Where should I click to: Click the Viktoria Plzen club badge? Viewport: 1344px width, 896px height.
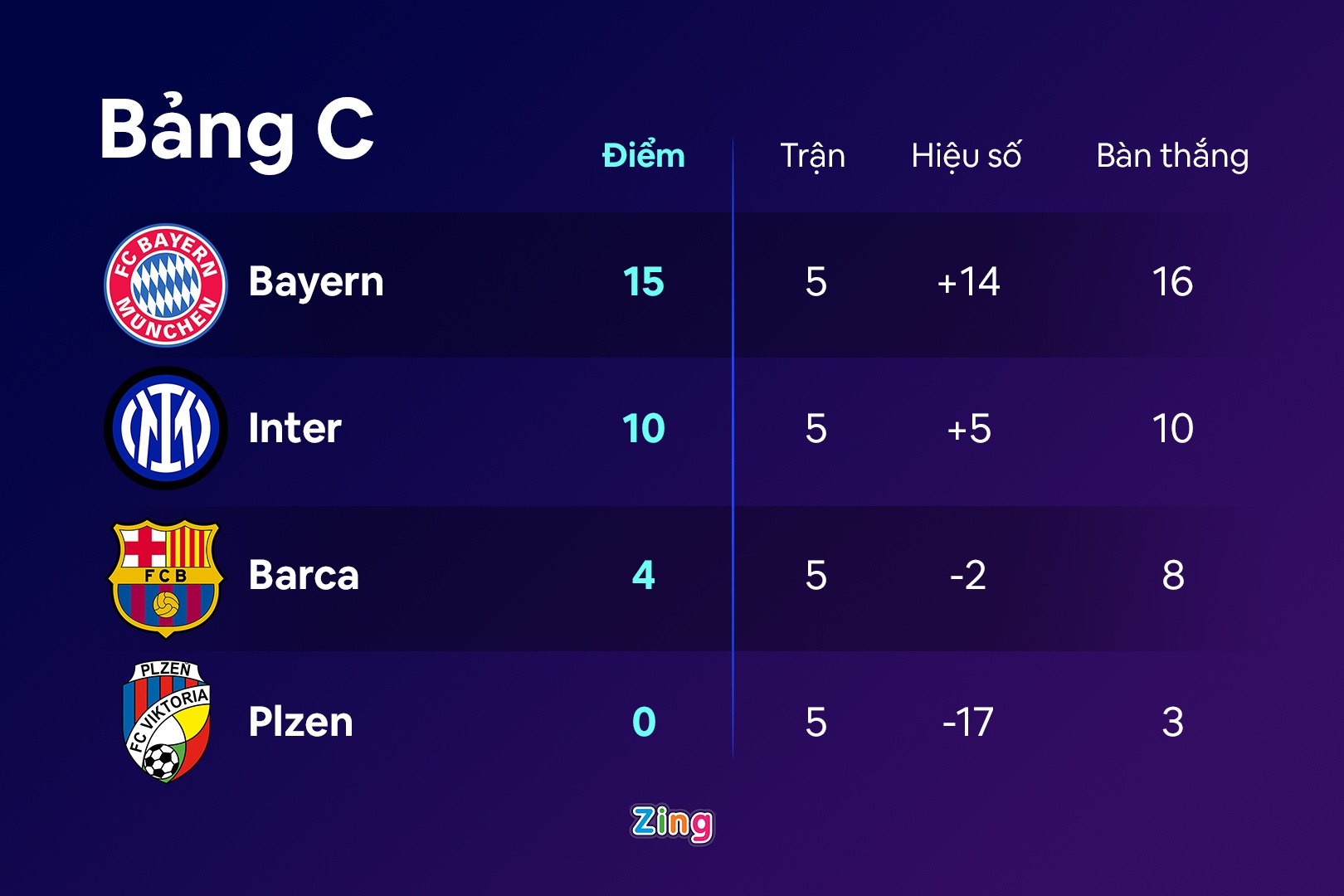(x=166, y=721)
